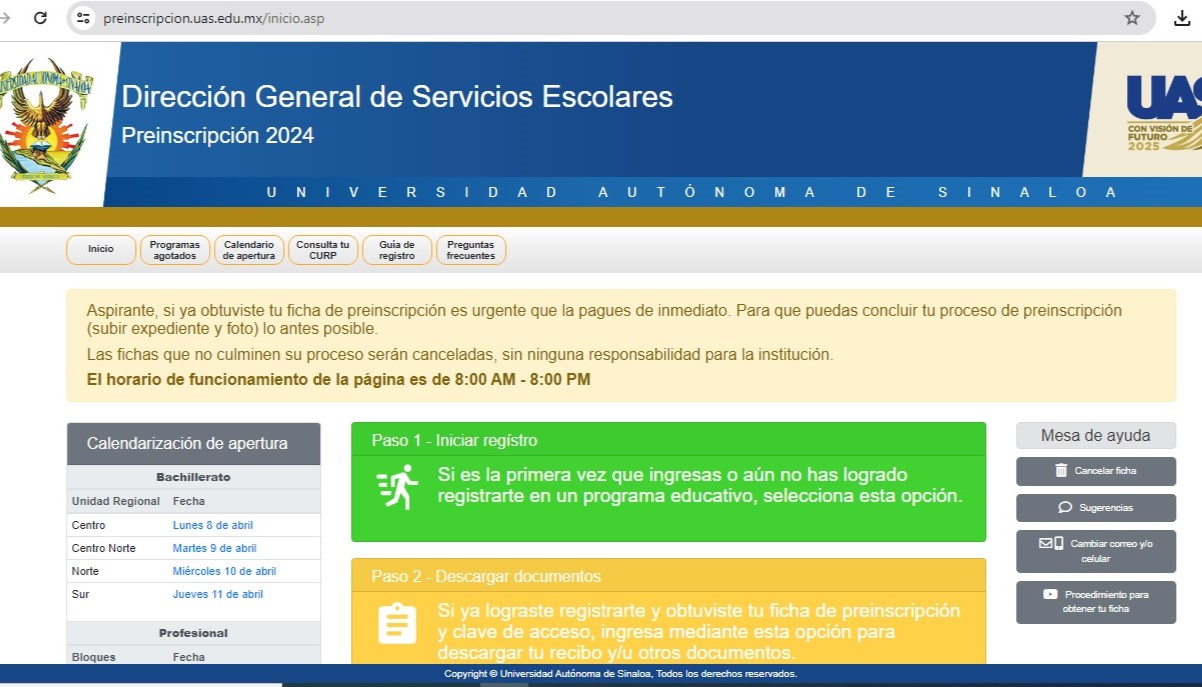Open the Sugerencias button
The height and width of the screenshot is (687, 1202).
point(1096,508)
